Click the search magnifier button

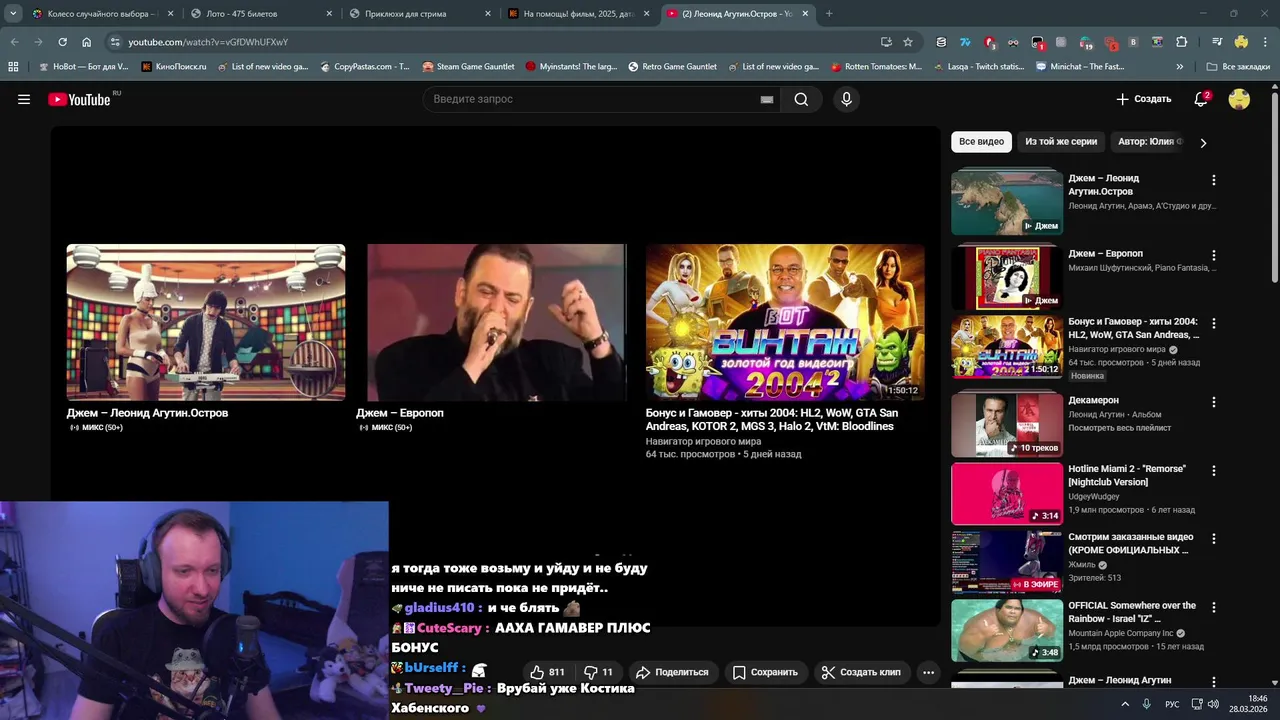[801, 99]
